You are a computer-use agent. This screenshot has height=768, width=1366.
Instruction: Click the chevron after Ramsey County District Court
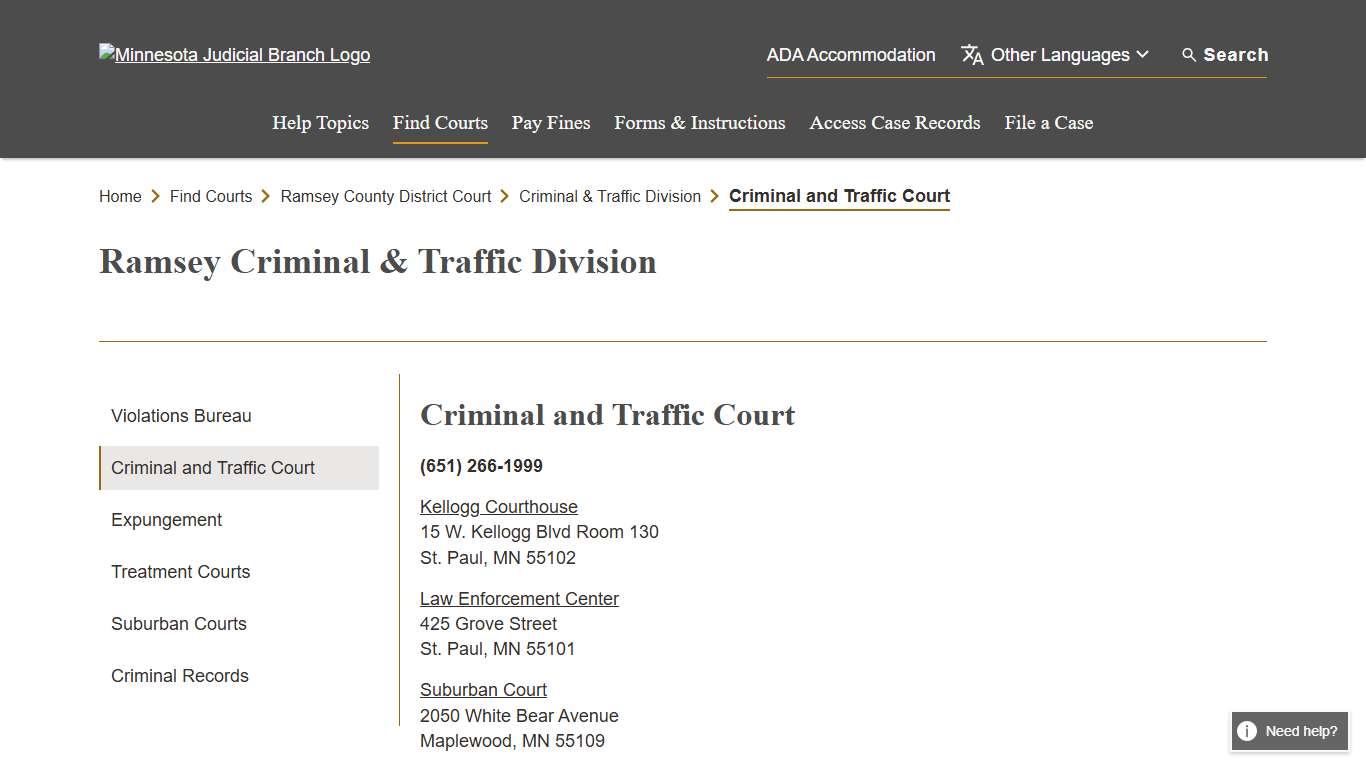tap(504, 196)
